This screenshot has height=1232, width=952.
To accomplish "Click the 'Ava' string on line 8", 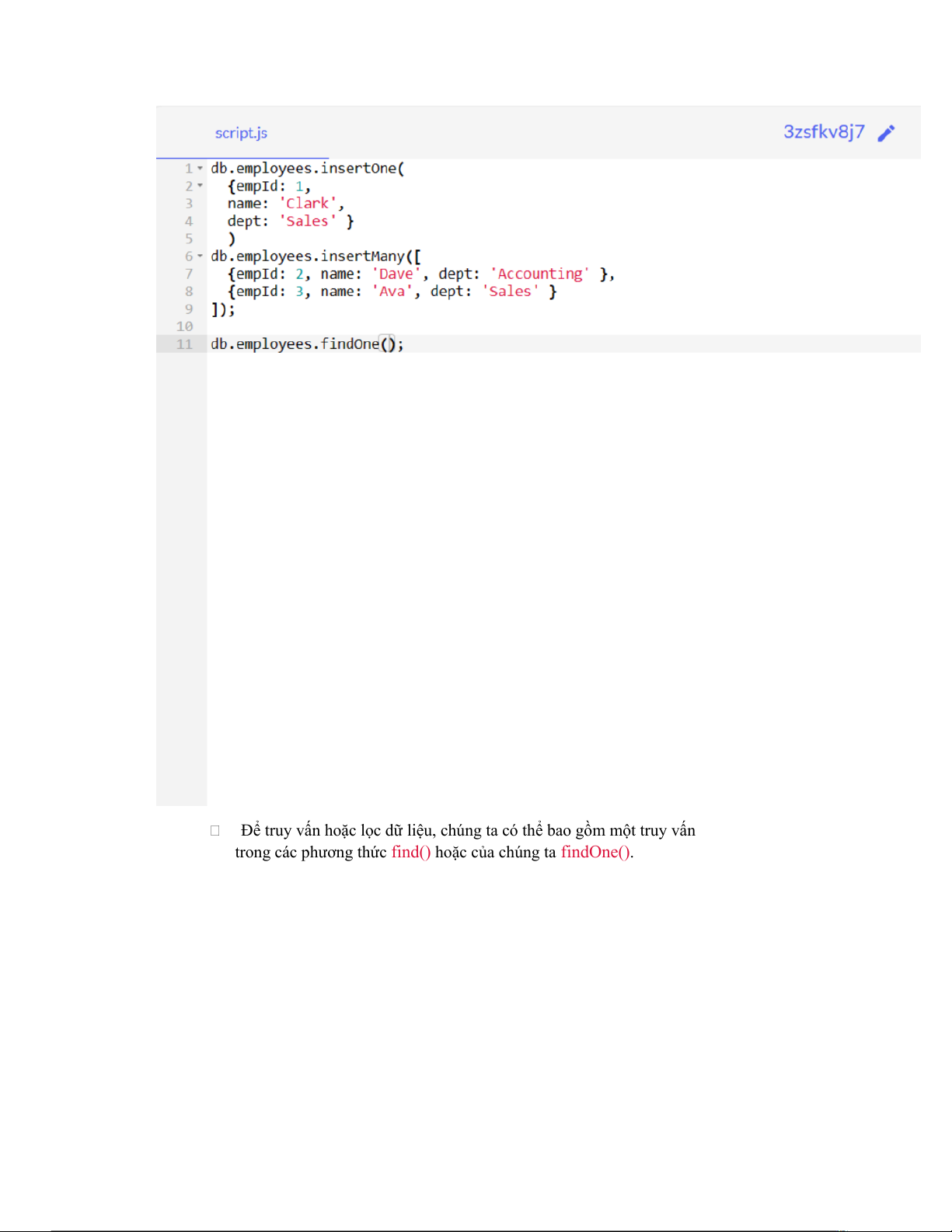I will click(392, 291).
